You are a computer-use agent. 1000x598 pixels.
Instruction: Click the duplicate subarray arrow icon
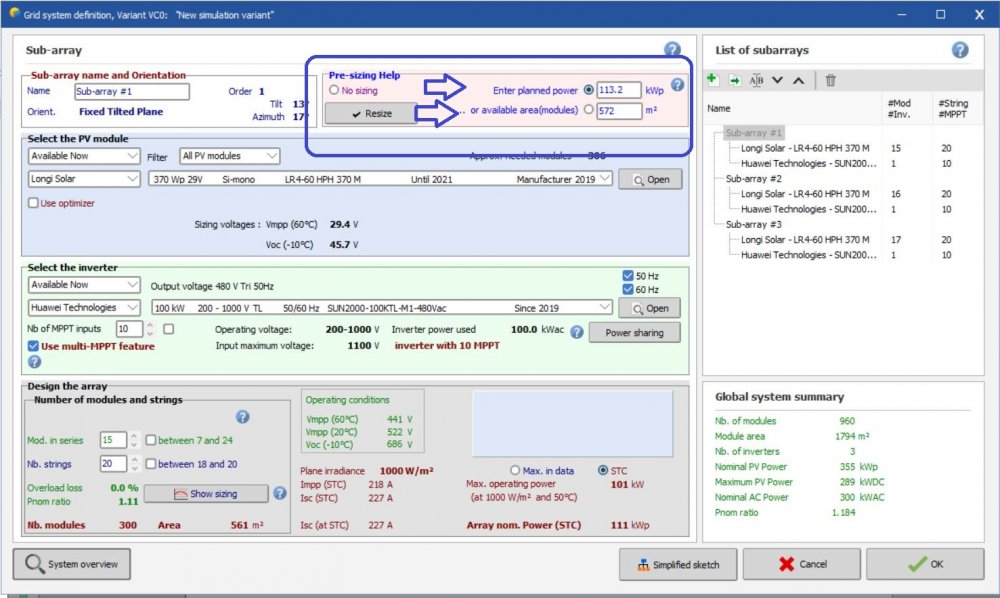tap(734, 80)
